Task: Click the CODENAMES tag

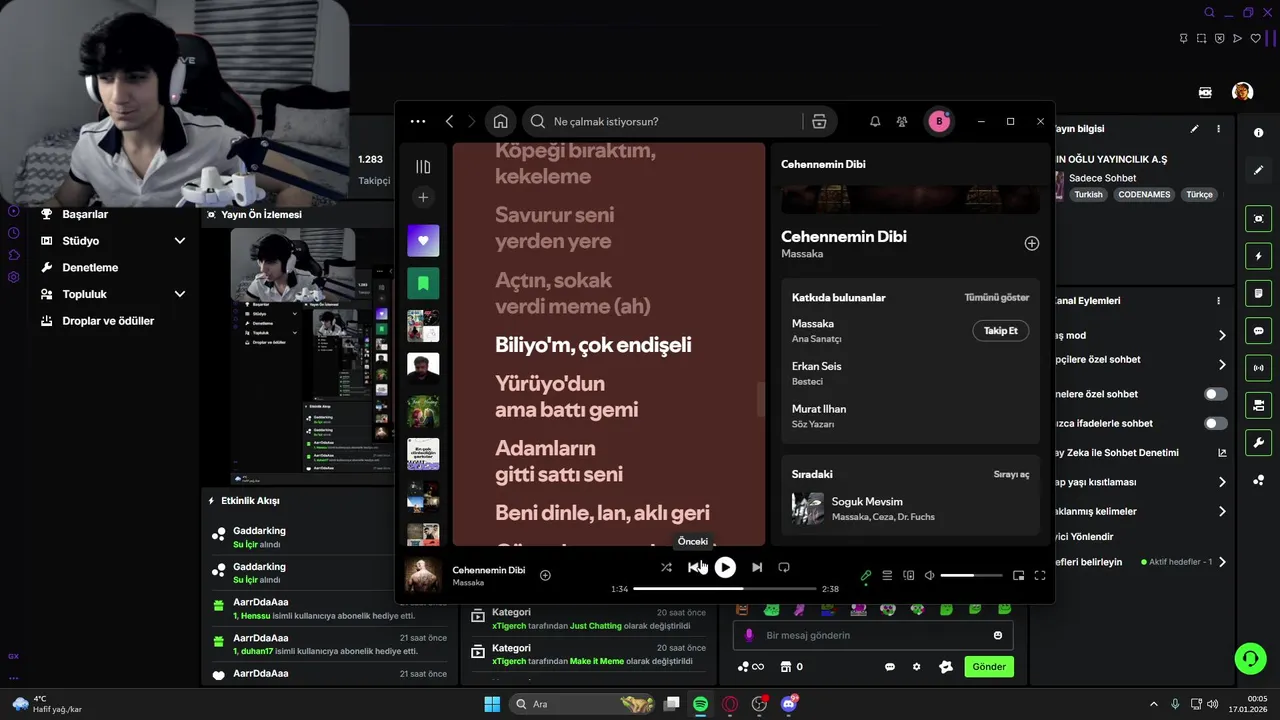Action: point(1144,195)
